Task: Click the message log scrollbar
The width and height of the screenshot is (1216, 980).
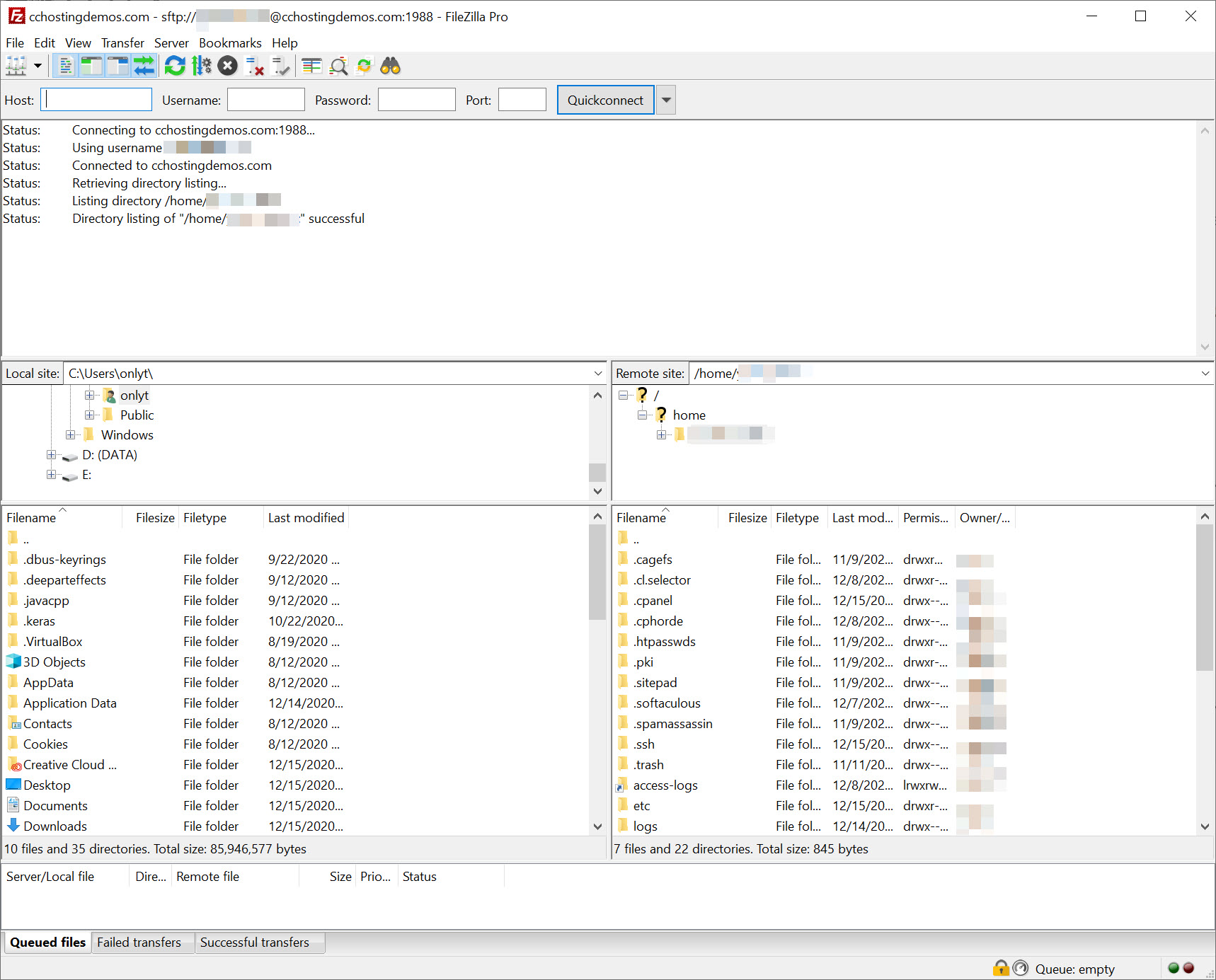Action: [x=1205, y=241]
